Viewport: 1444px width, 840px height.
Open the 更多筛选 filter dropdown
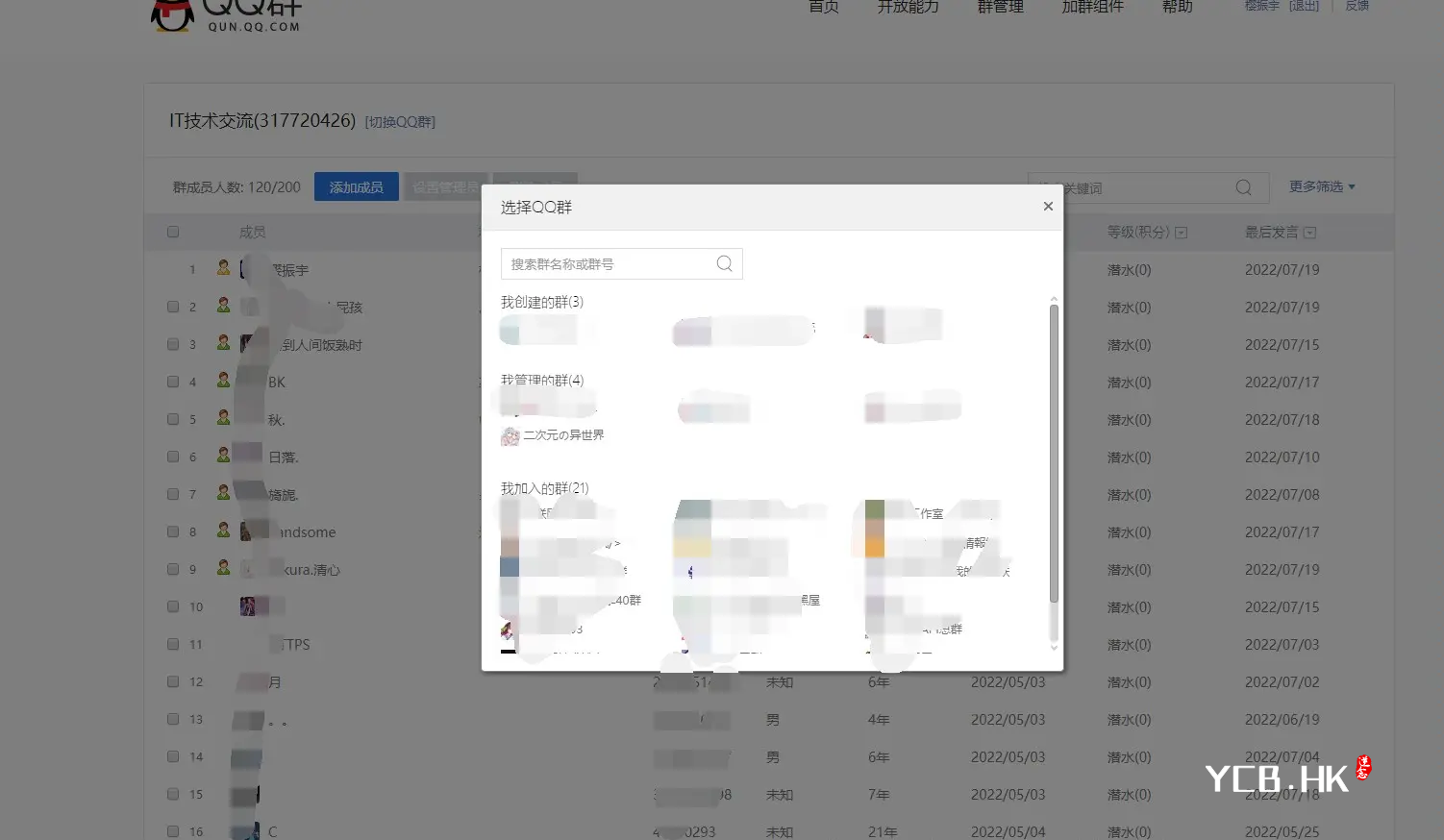(1322, 186)
